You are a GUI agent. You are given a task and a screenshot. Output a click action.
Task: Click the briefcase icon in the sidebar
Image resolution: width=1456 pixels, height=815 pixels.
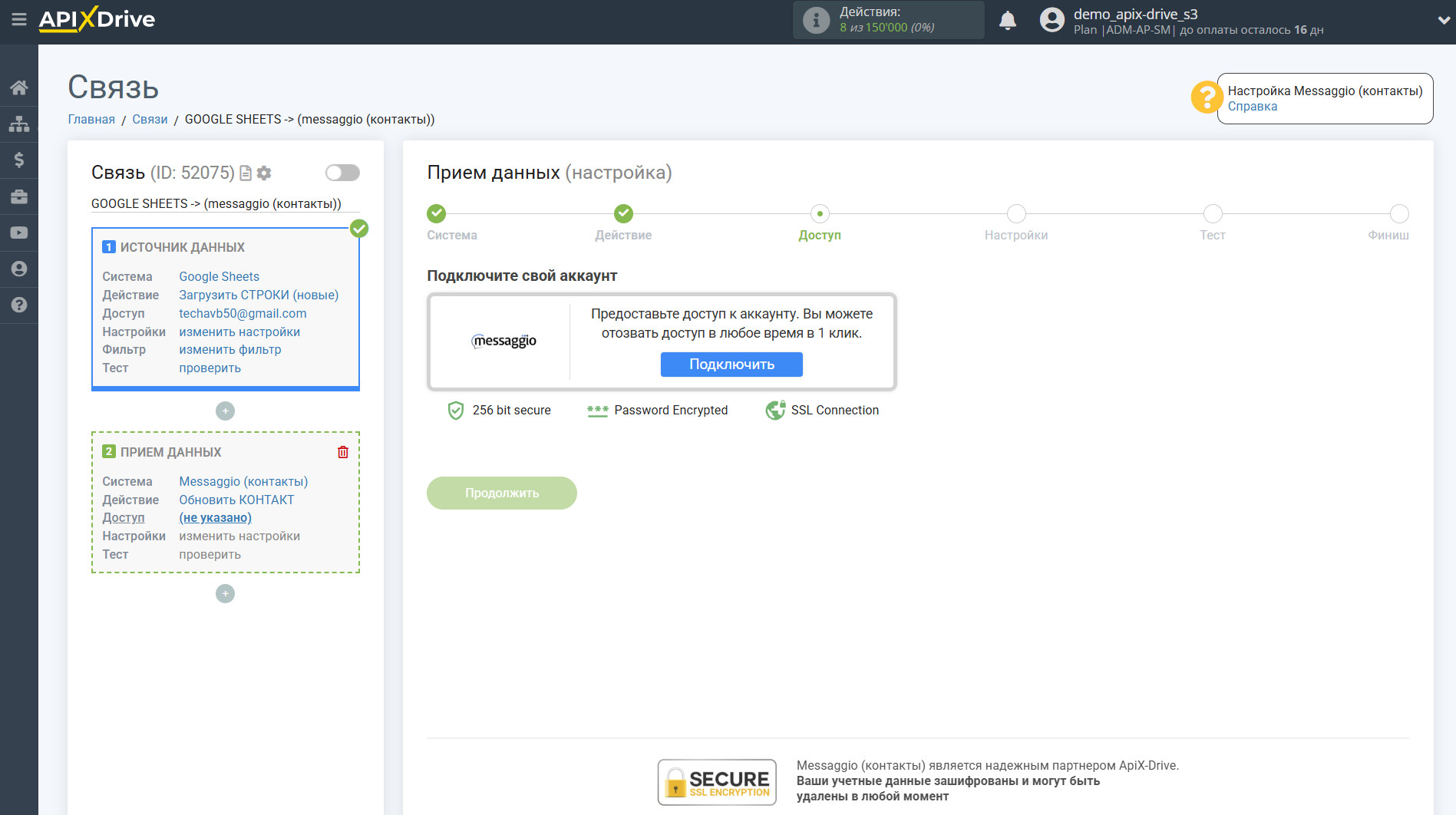click(18, 196)
